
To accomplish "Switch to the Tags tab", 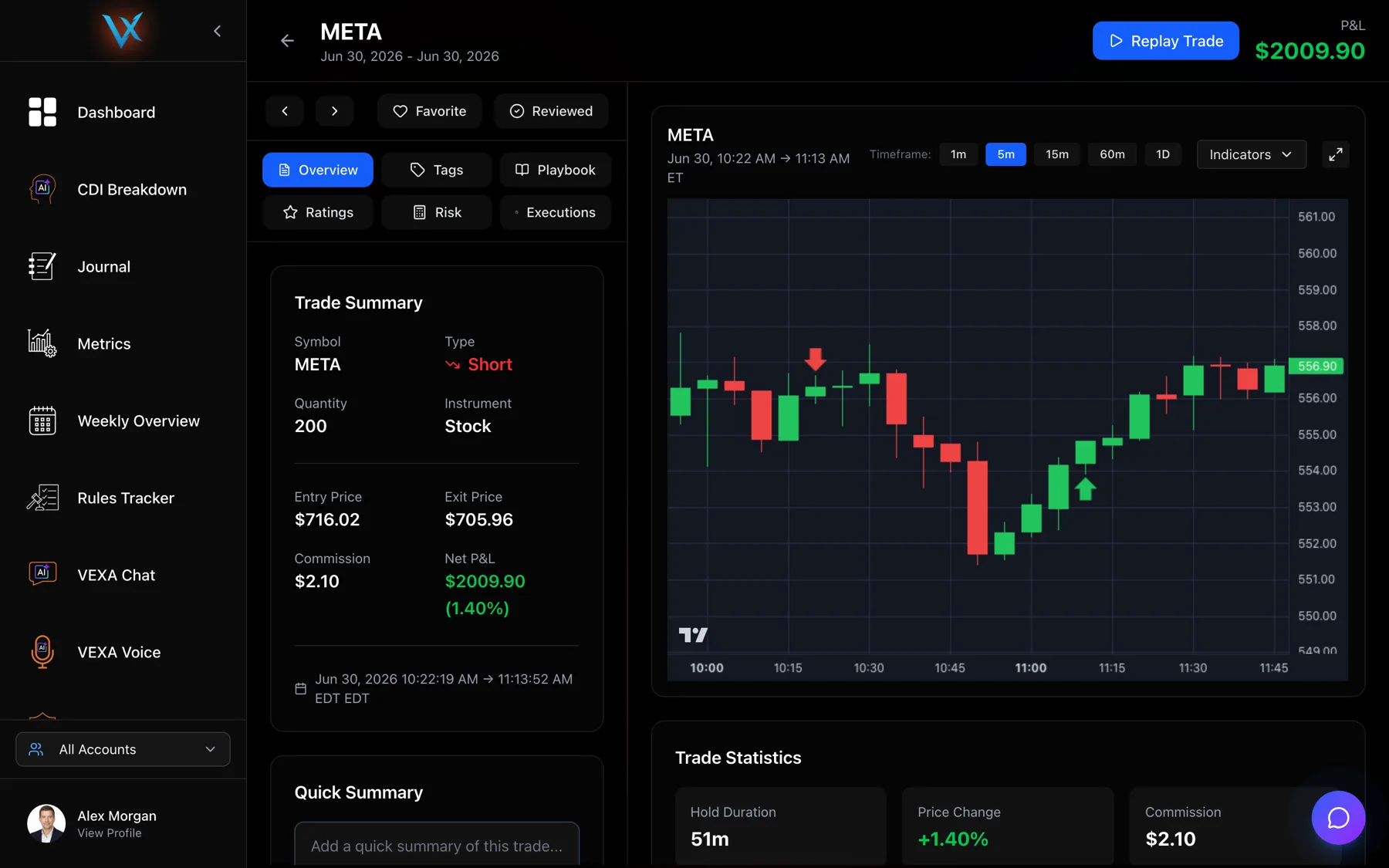I will [x=437, y=170].
